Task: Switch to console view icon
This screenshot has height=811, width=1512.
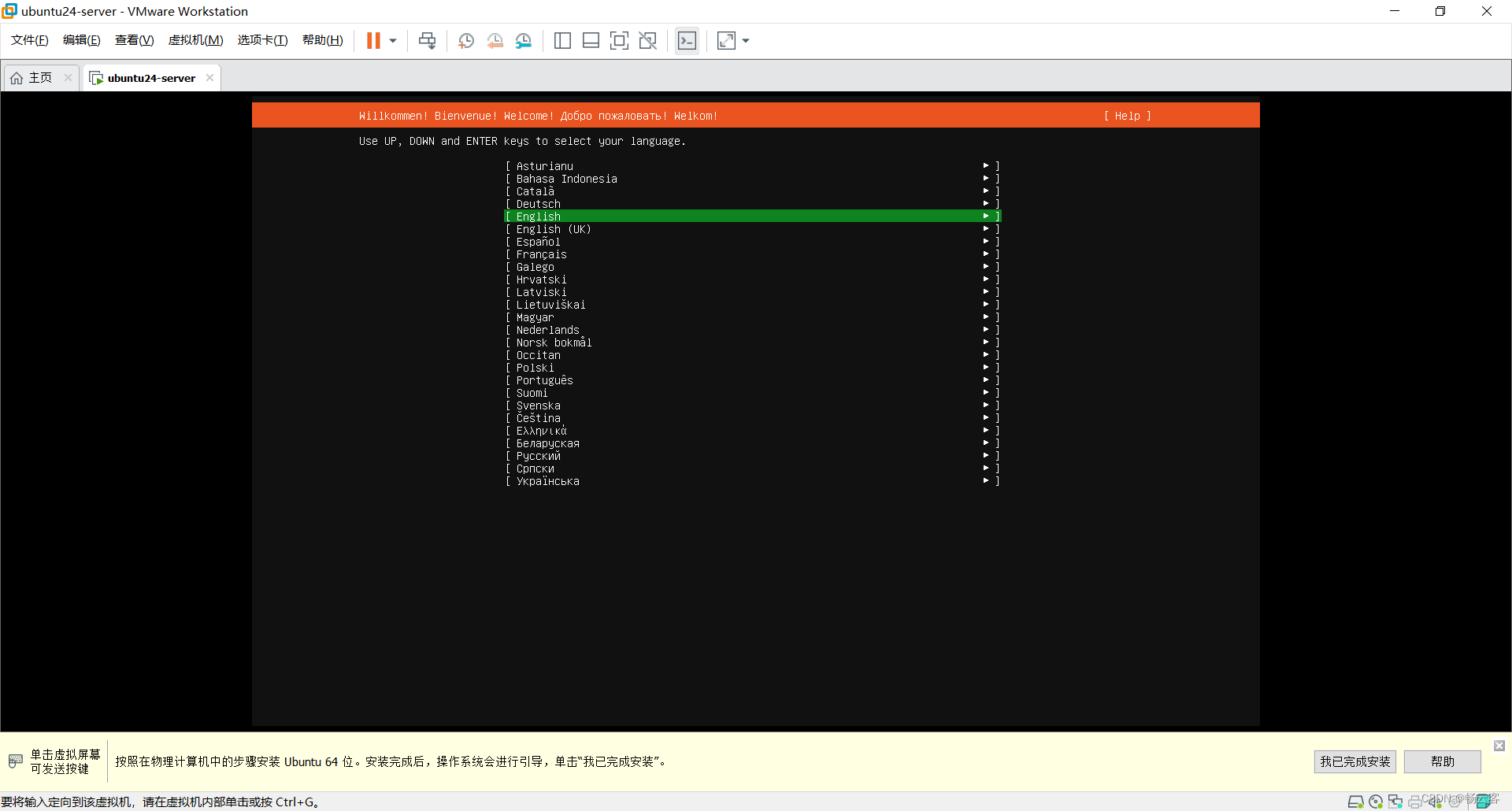Action: [687, 40]
